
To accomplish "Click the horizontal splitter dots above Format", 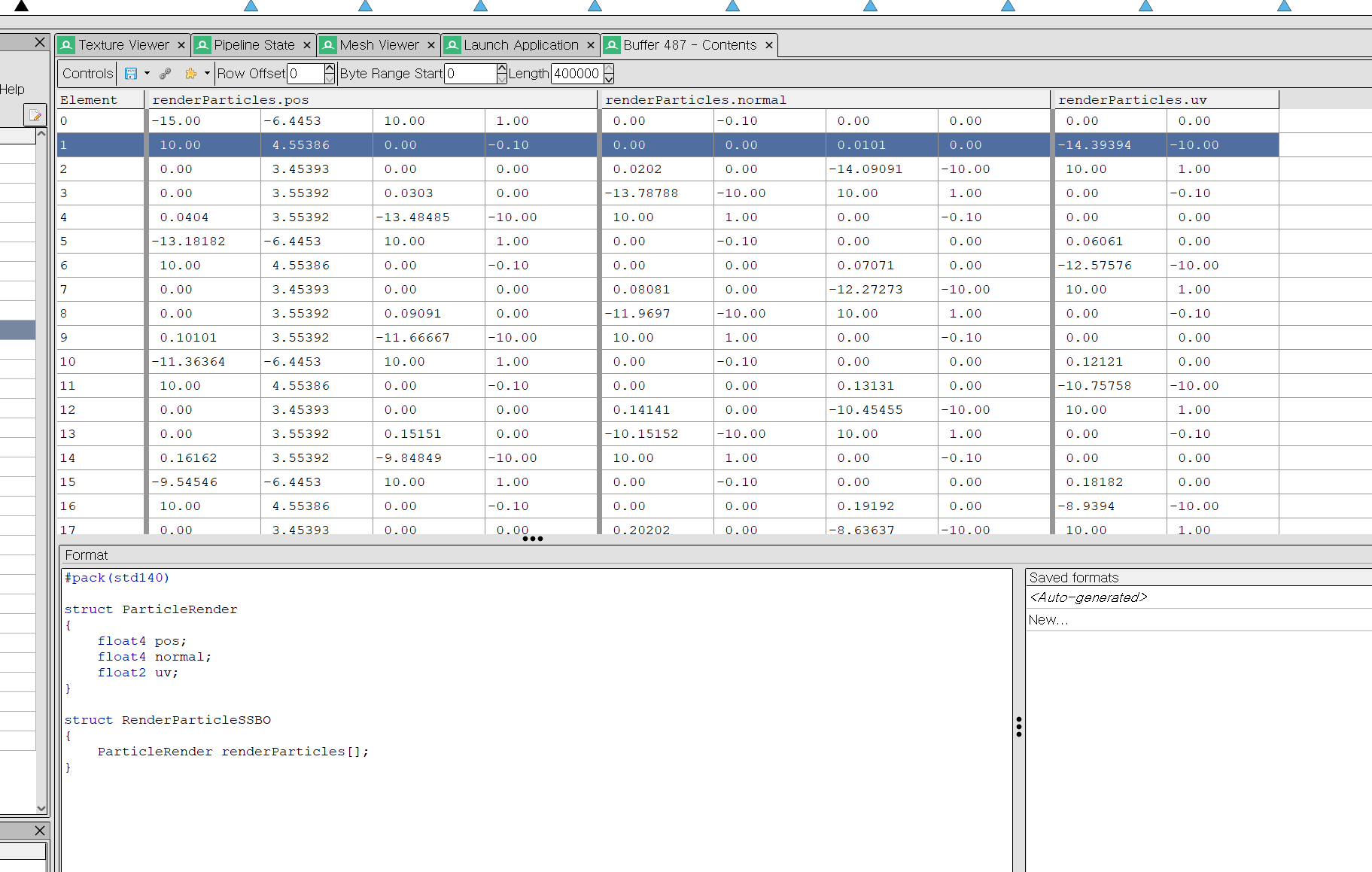I will [533, 539].
